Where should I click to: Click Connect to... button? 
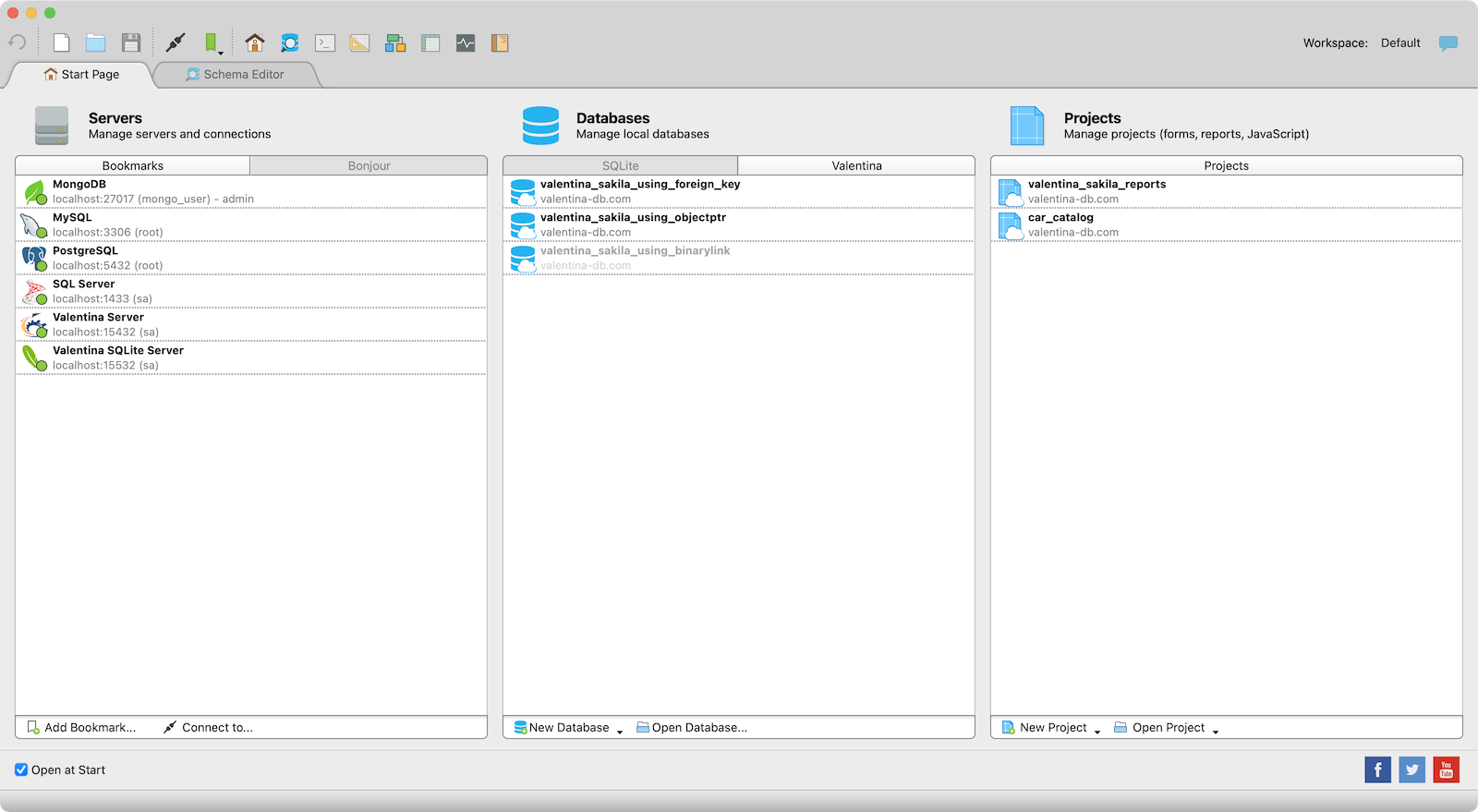[x=208, y=728]
